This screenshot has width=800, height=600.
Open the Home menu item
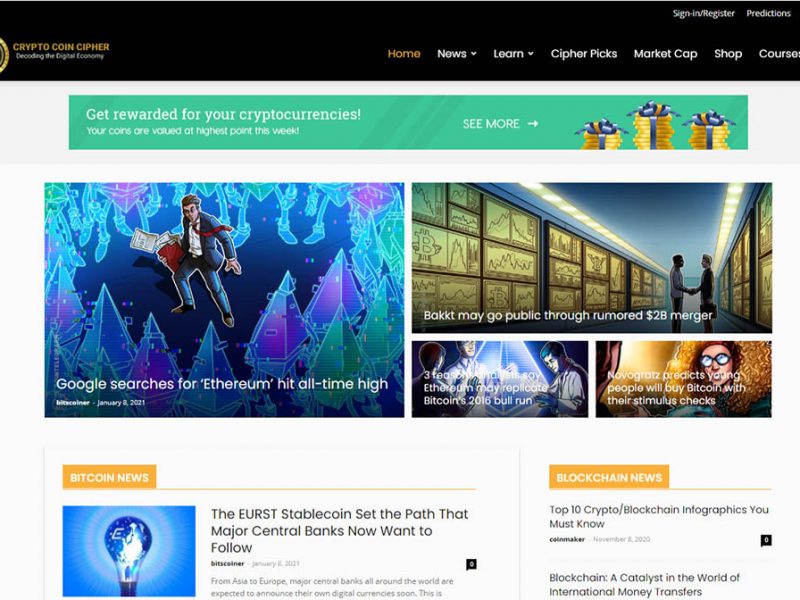404,54
